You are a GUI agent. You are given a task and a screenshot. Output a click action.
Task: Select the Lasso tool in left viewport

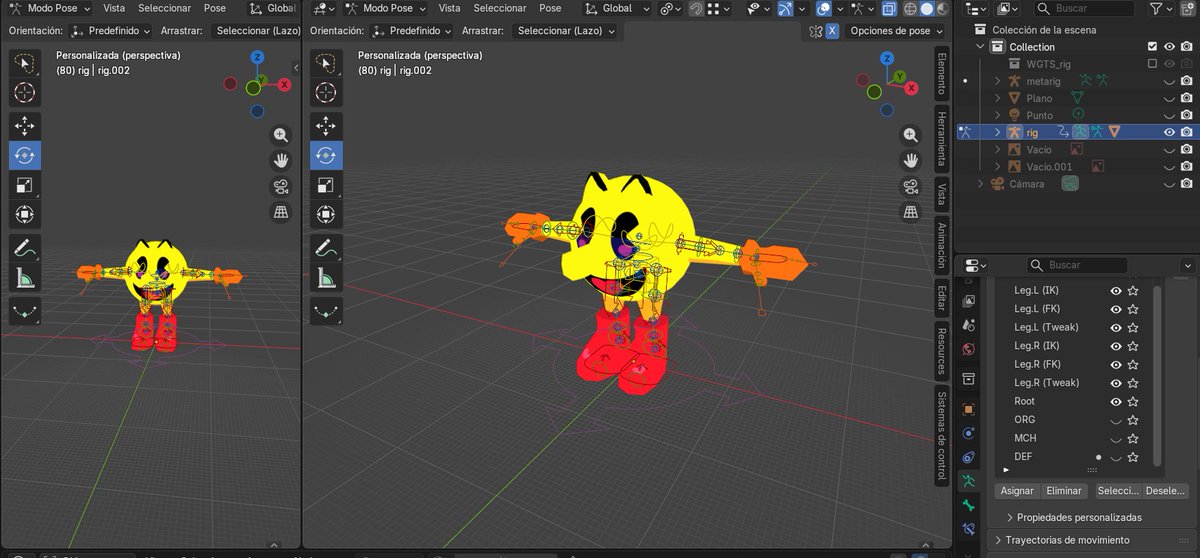(x=24, y=64)
